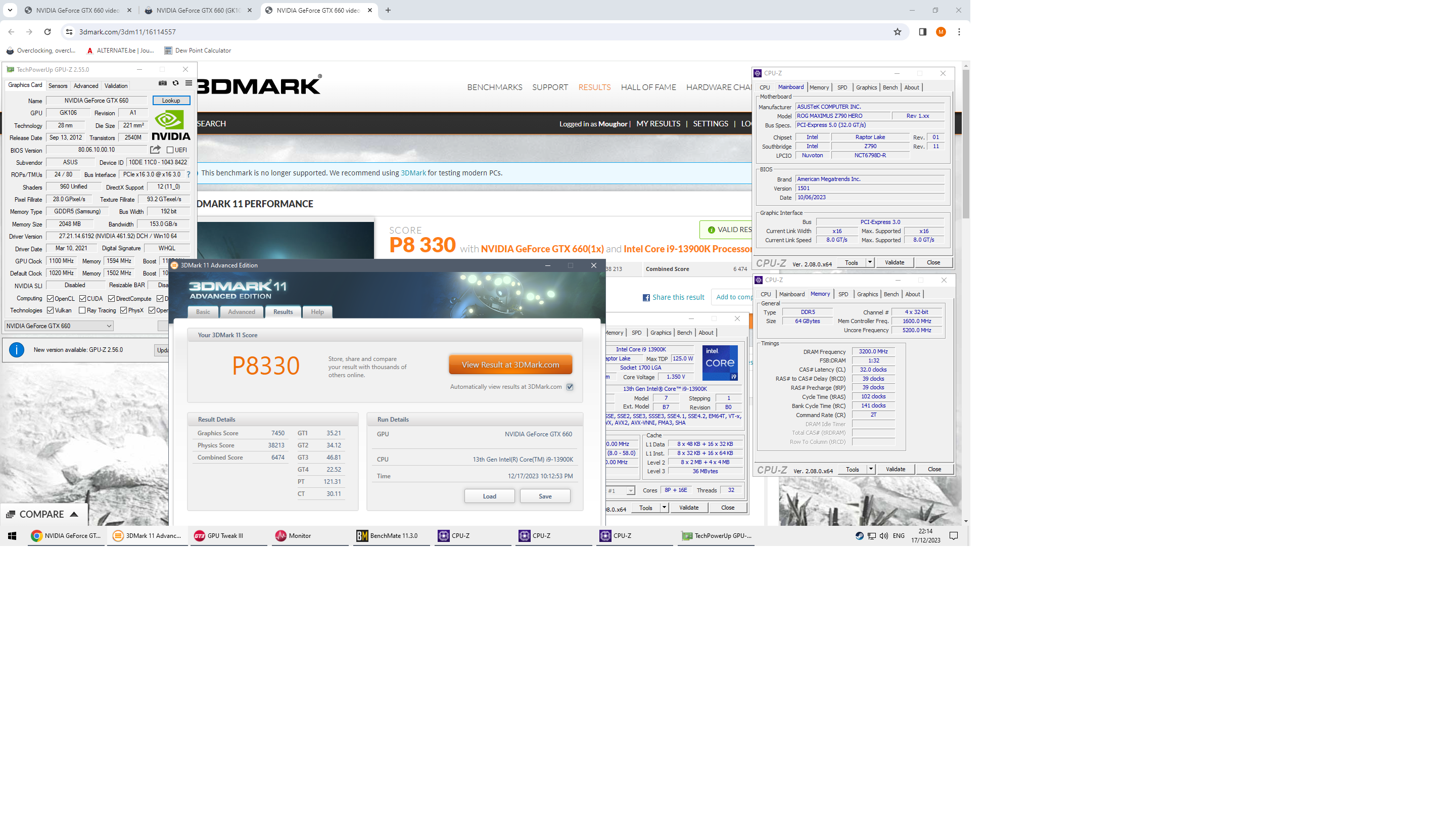Image resolution: width=1456 pixels, height=819 pixels.
Task: Open the Chrome profile avatar M
Action: tap(941, 32)
